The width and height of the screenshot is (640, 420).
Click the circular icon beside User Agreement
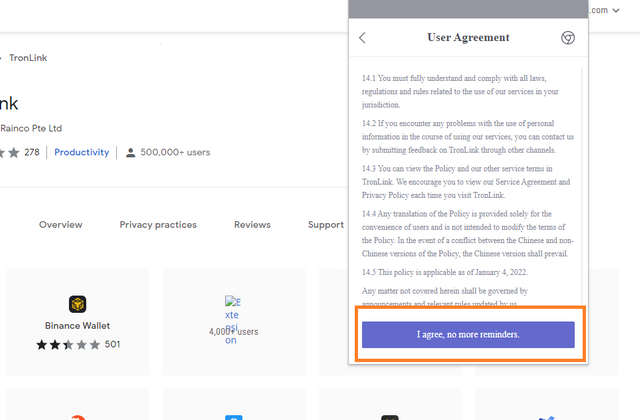click(x=568, y=38)
